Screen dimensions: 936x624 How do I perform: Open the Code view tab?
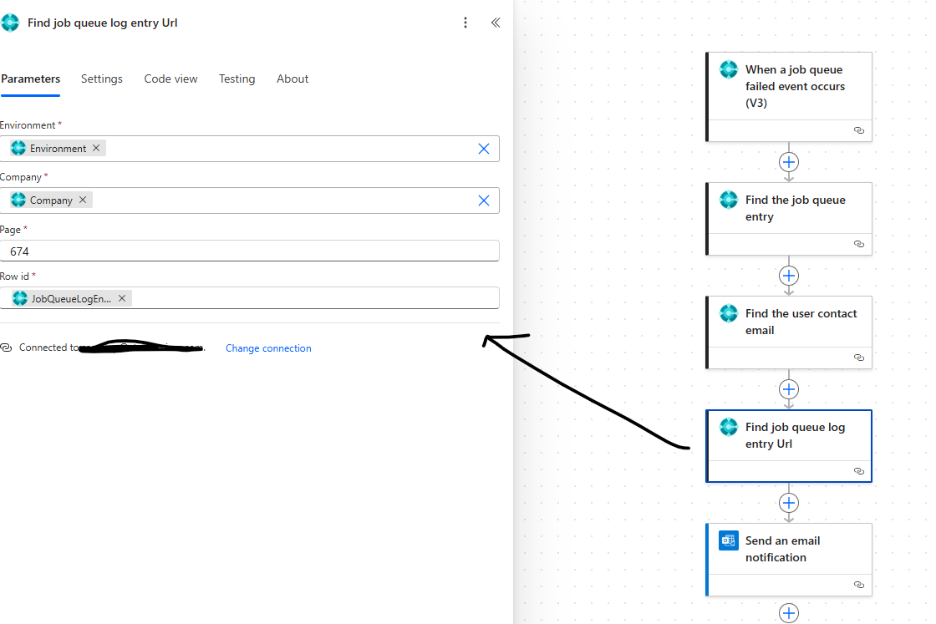(170, 79)
